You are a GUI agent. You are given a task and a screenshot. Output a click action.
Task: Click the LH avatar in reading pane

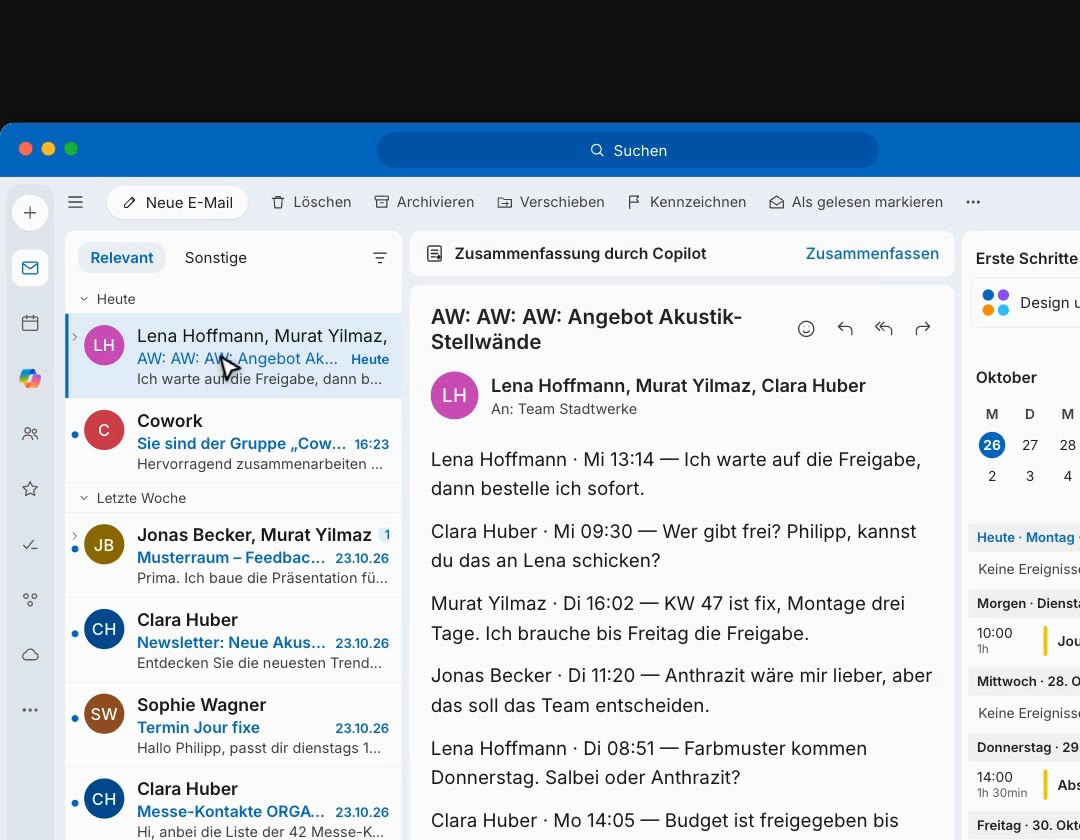[x=455, y=395]
